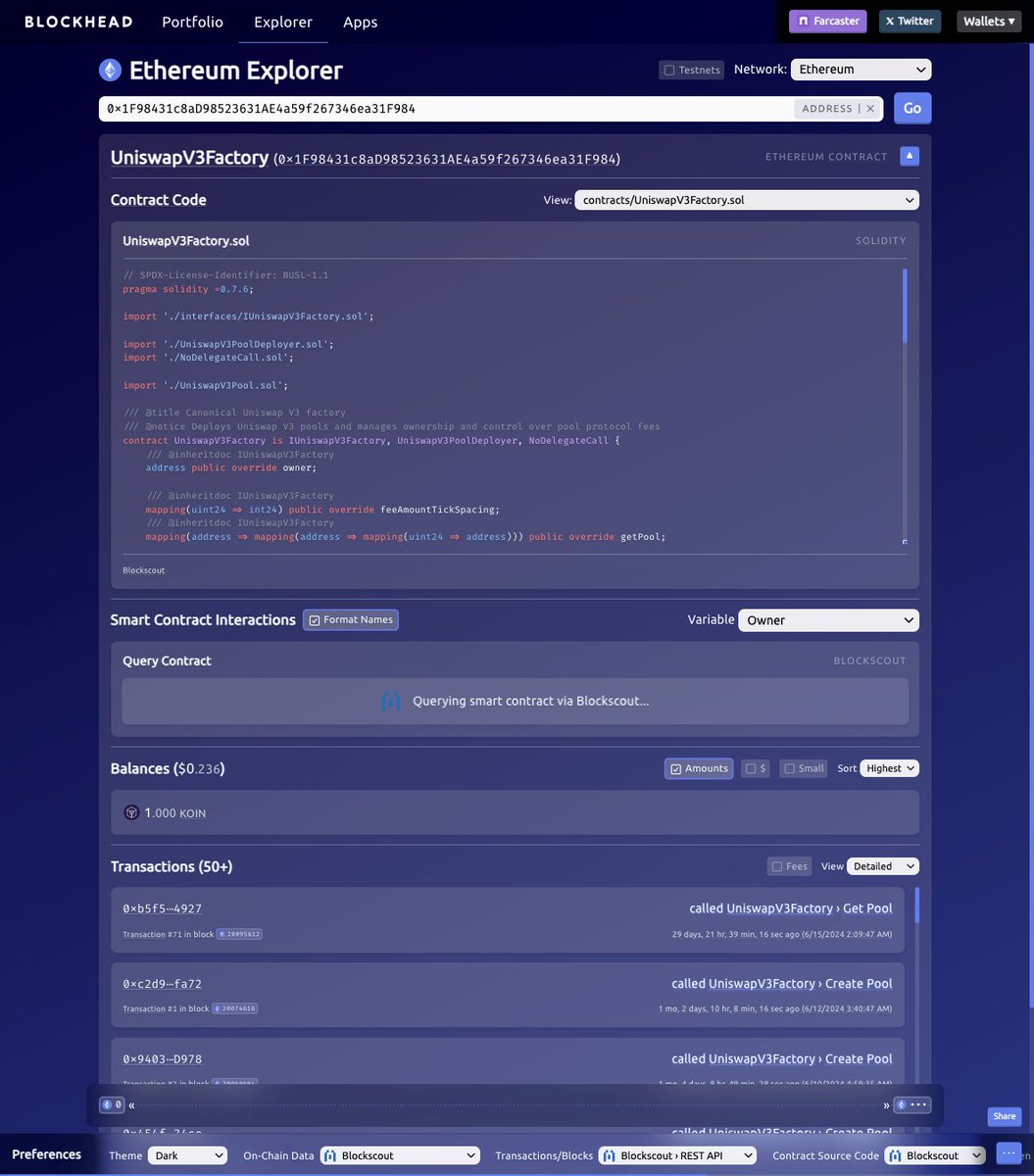Switch to the Portfolio tab
The image size is (1034, 1176).
click(192, 21)
